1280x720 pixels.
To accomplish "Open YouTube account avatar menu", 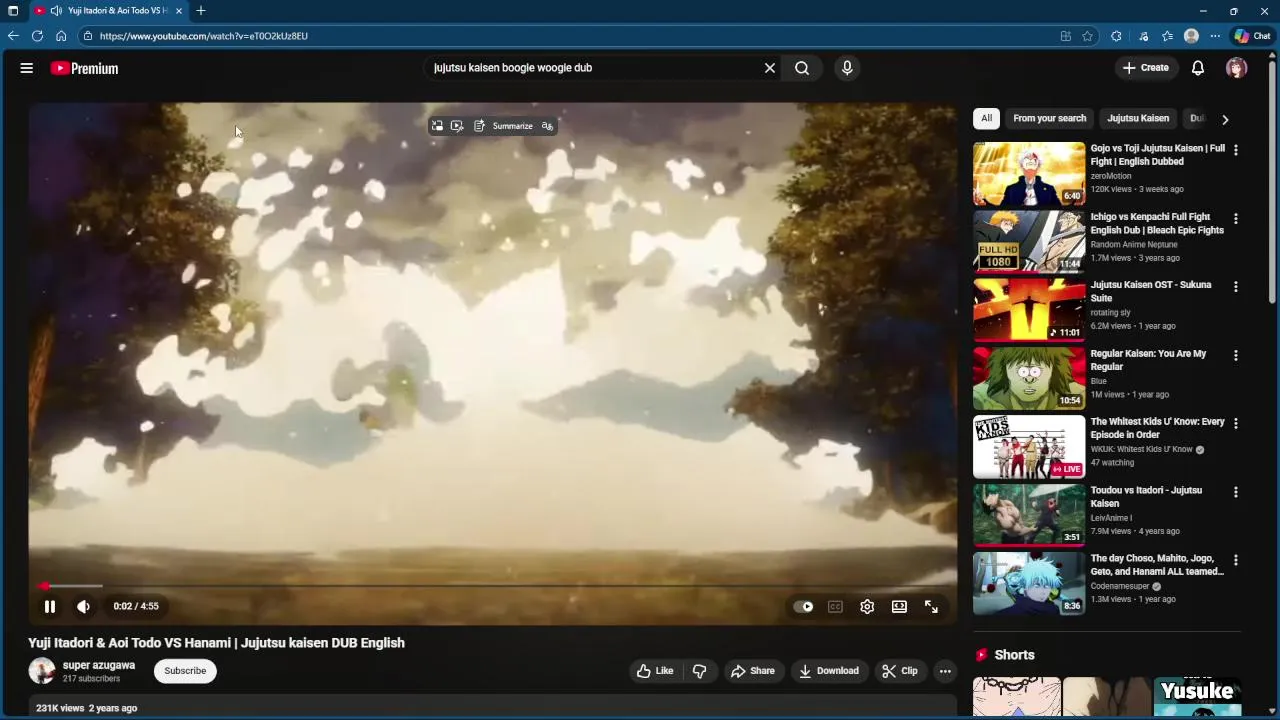I will 1237,68.
